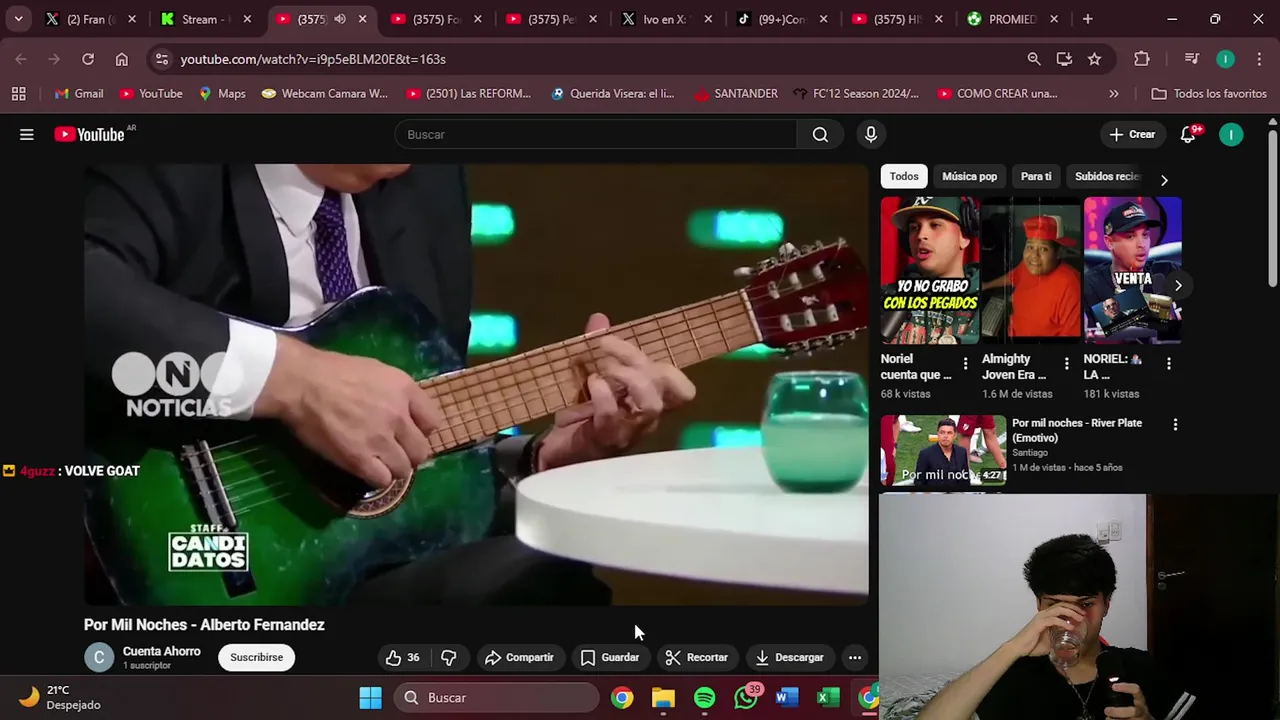Show more bookmarks with the chevron
This screenshot has width=1280, height=720.
coord(1114,93)
